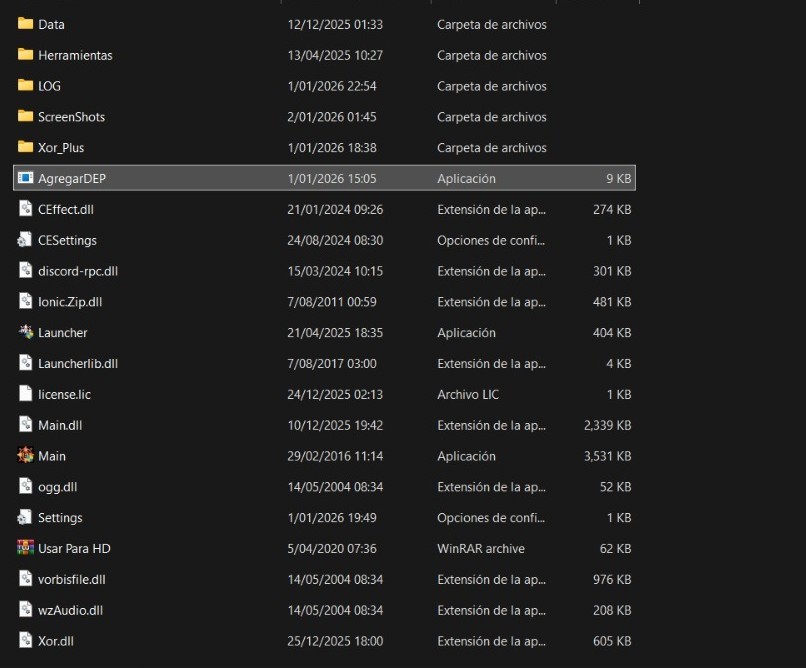Click the discord-rpc.dll file name
The width and height of the screenshot is (806, 668).
coord(78,271)
